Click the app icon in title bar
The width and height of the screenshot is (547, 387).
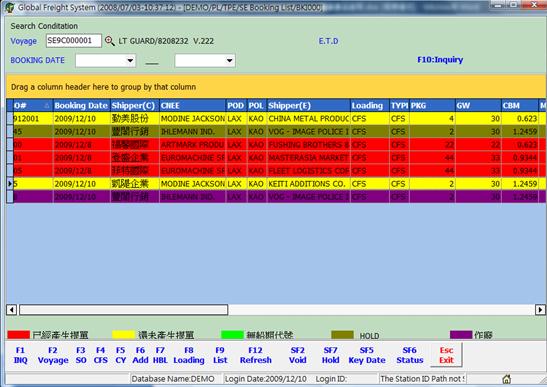[10, 7]
